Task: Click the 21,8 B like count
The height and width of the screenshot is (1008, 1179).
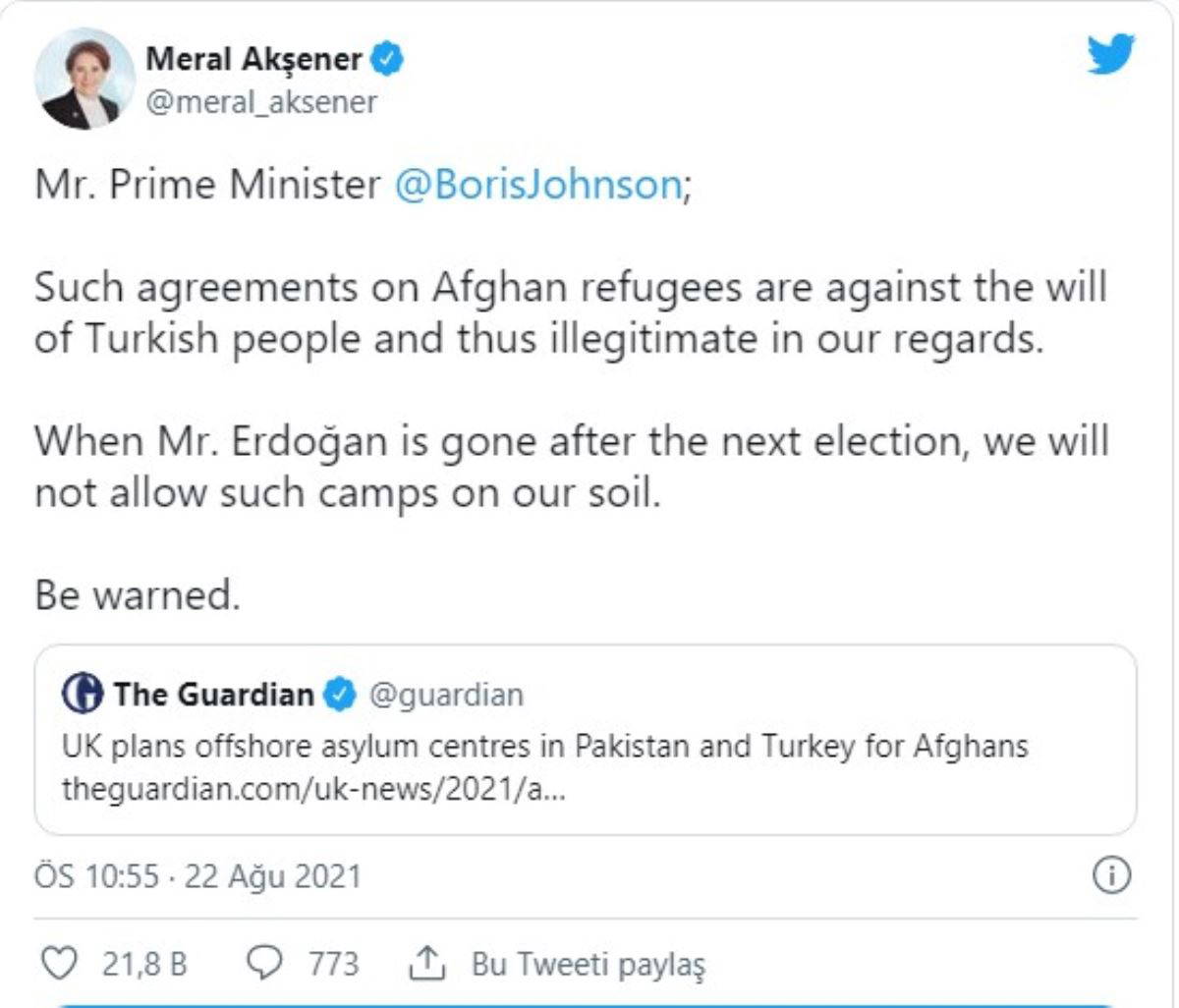Action: click(144, 964)
